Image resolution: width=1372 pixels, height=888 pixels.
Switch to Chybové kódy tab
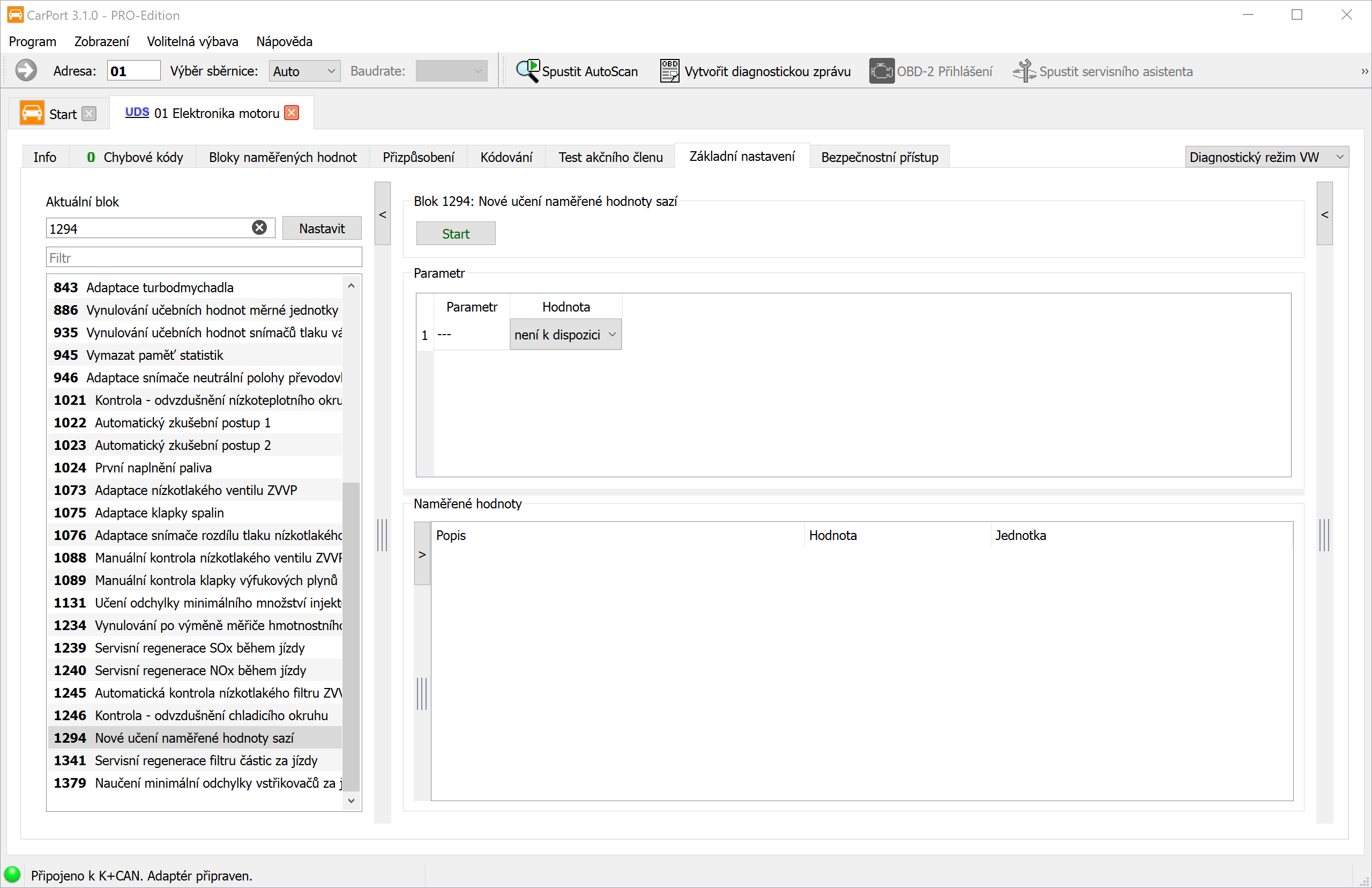[135, 157]
